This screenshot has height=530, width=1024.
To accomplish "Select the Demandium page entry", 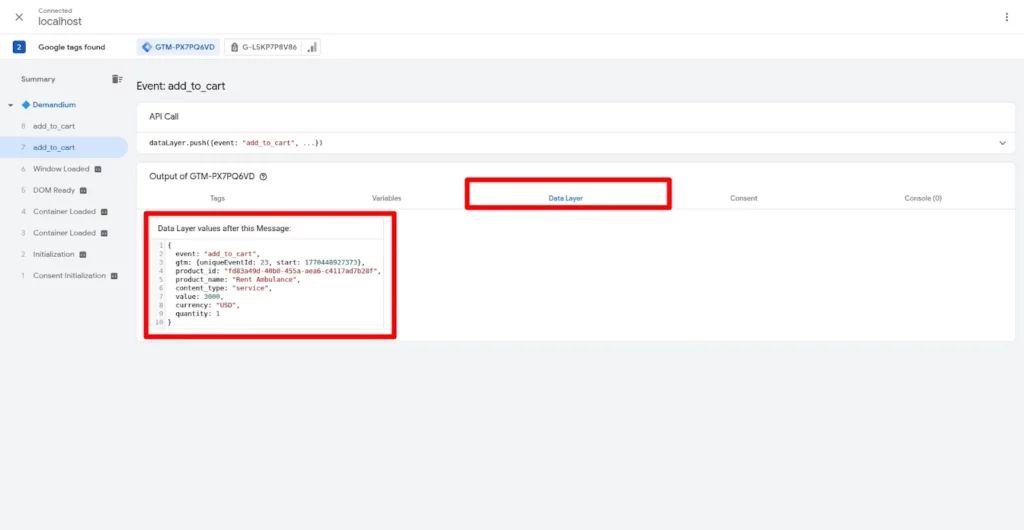I will (54, 104).
